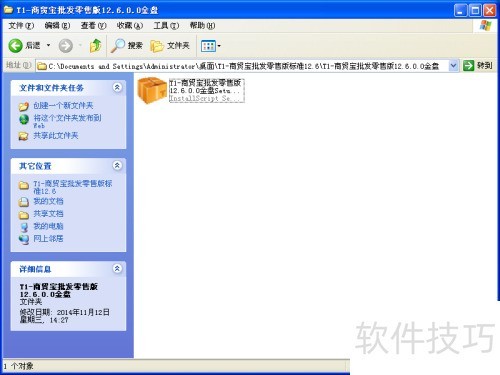Viewport: 500px width, 375px height.
Task: Click the Shared Documents folder icon
Action: point(24,215)
